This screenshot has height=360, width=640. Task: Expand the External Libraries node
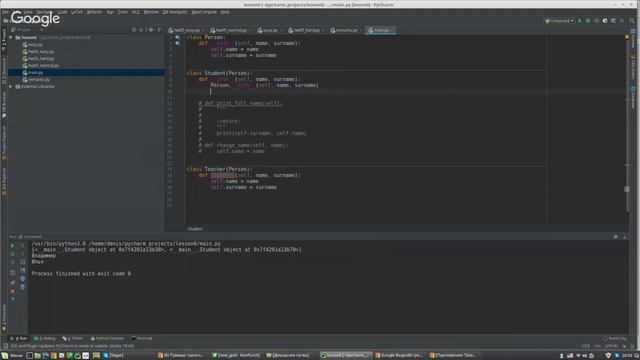11,87
